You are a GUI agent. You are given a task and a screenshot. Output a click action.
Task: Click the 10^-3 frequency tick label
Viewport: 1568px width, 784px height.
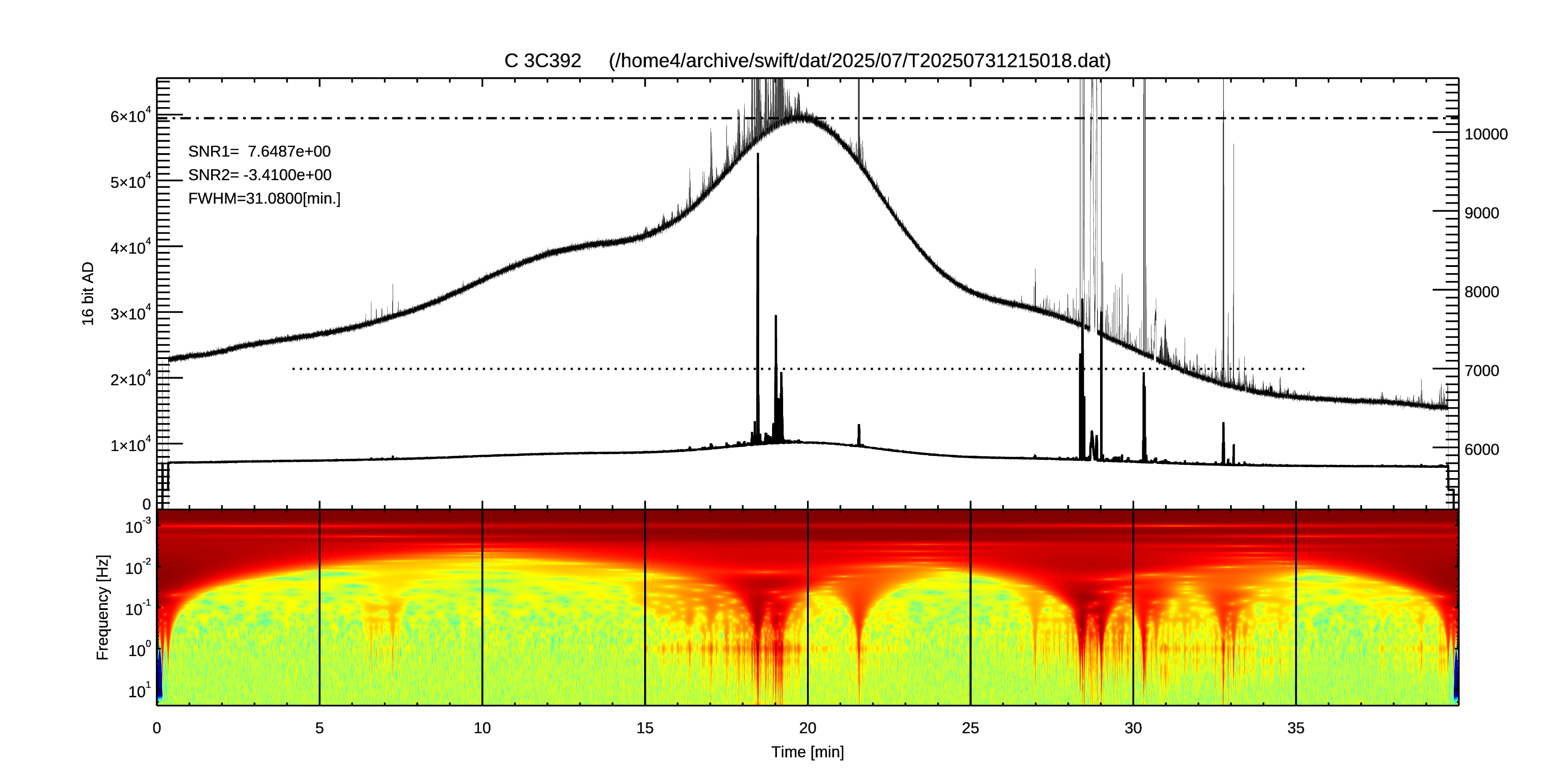[x=138, y=526]
